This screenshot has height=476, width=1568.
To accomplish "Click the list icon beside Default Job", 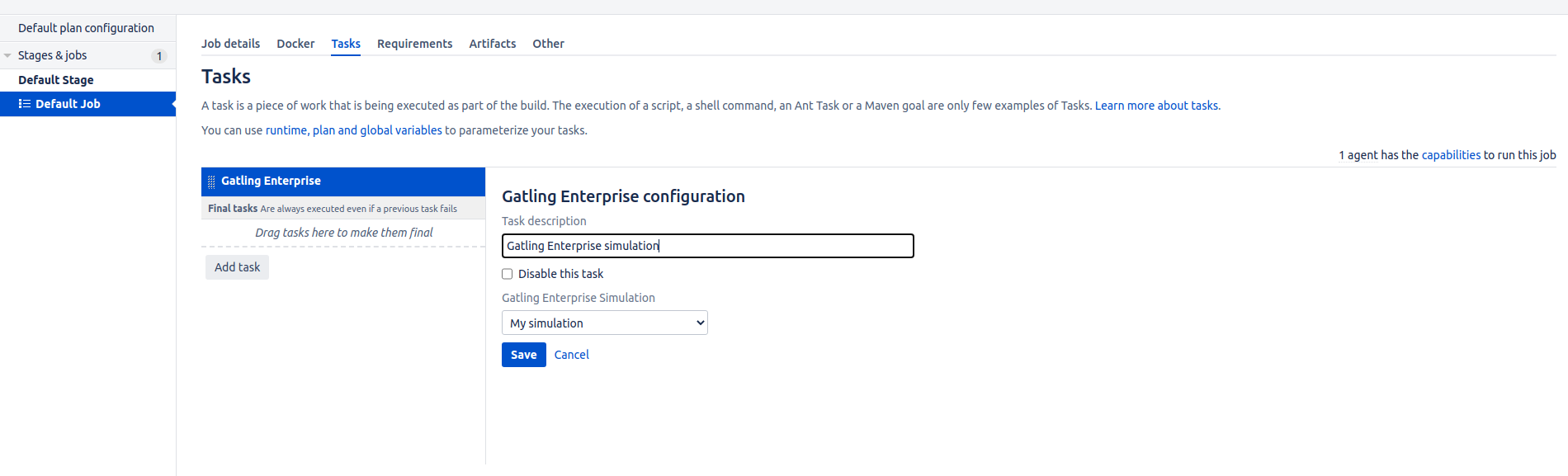I will coord(25,104).
